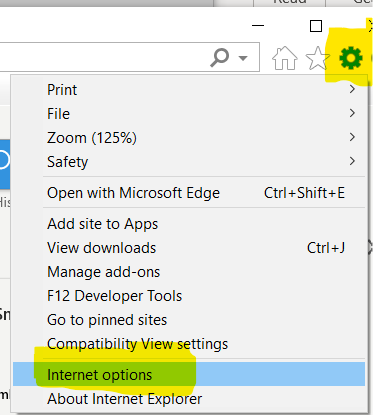The image size is (377, 415).
Task: Open the address bar dropdown arrow
Action: click(x=243, y=58)
